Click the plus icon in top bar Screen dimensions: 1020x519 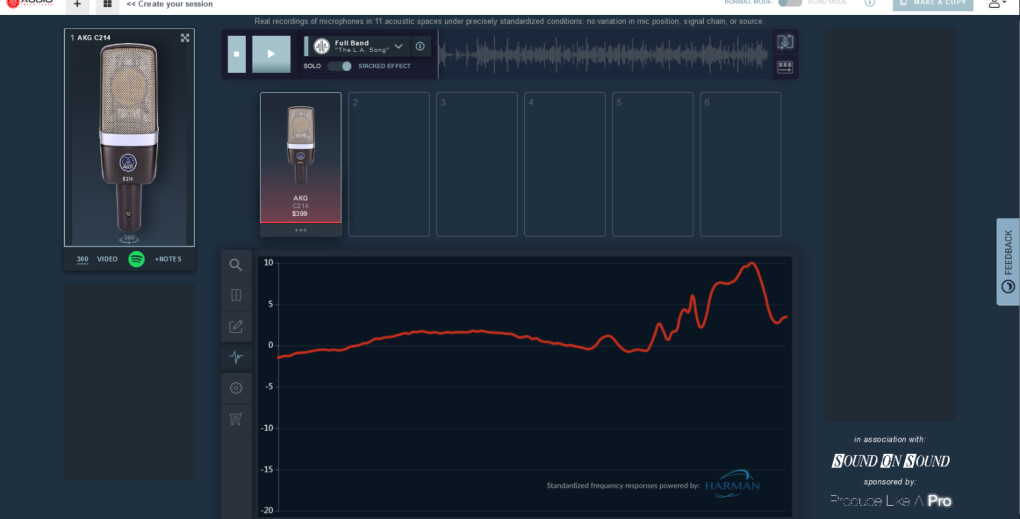coord(77,5)
